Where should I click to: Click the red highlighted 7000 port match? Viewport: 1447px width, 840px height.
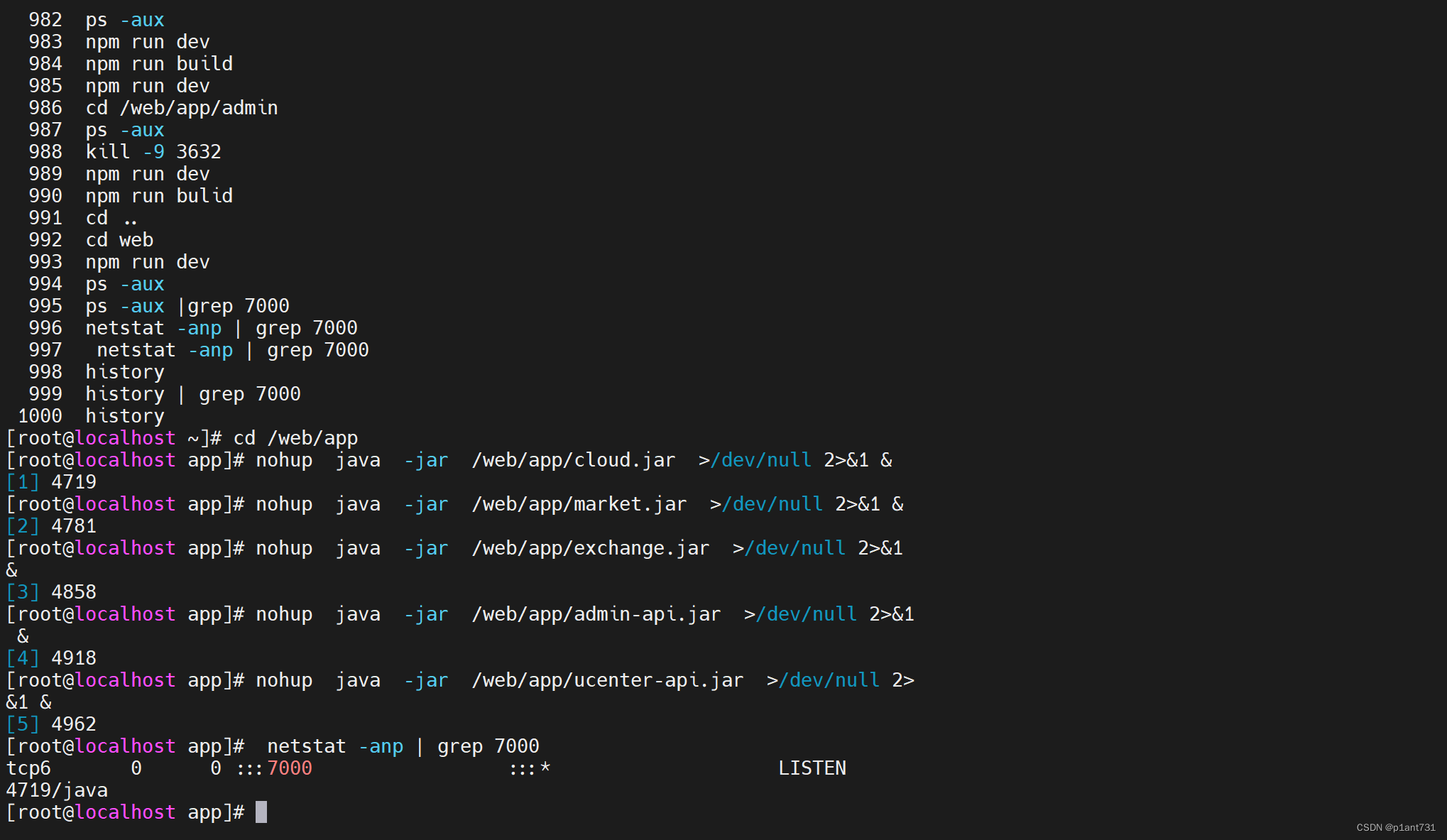(x=290, y=768)
